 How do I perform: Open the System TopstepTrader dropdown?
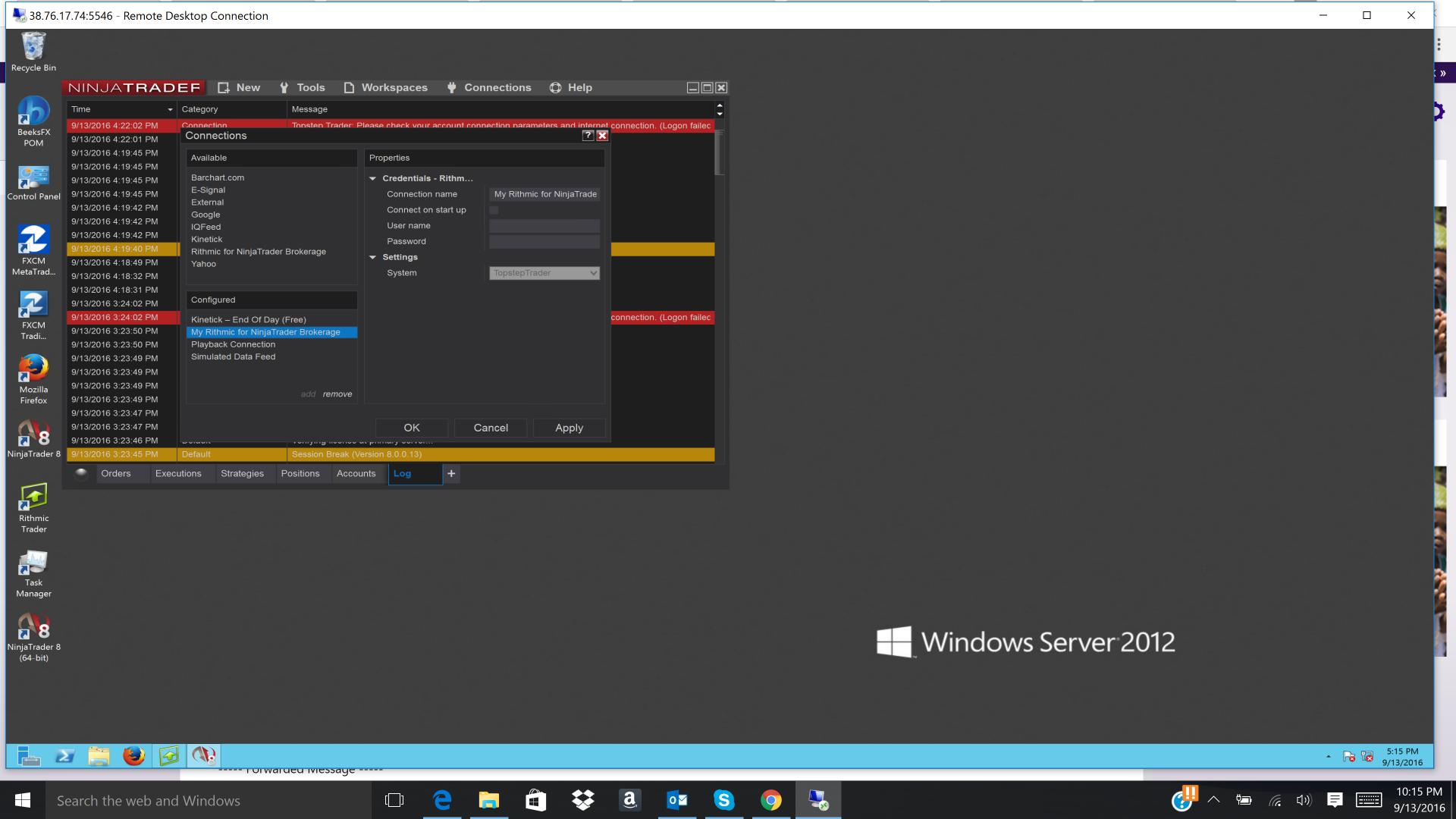click(544, 273)
